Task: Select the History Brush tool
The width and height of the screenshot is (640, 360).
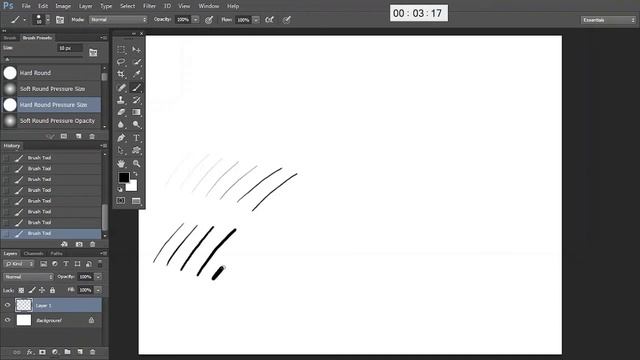Action: click(136, 100)
